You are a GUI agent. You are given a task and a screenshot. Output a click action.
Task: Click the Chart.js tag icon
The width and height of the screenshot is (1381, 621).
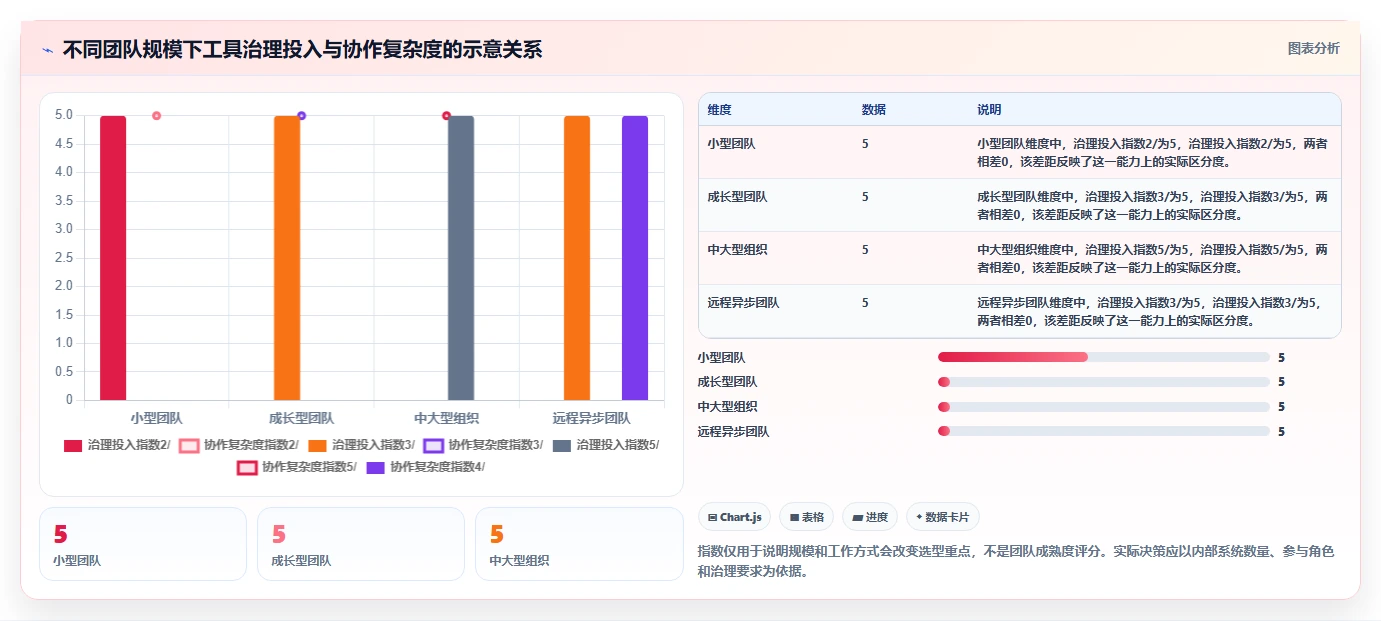click(712, 517)
